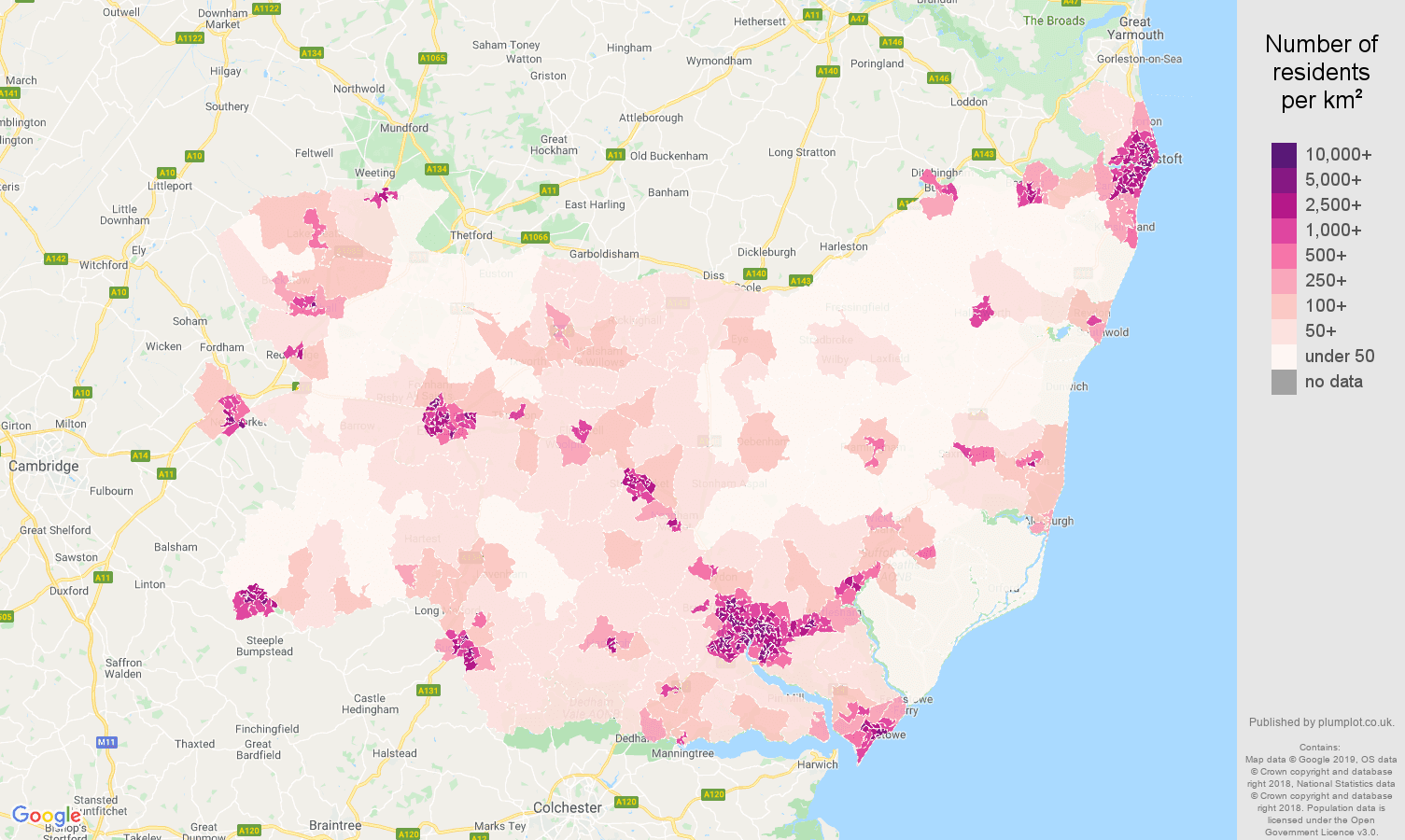
Task: Click the A142 road shield
Action: pyautogui.click(x=55, y=259)
